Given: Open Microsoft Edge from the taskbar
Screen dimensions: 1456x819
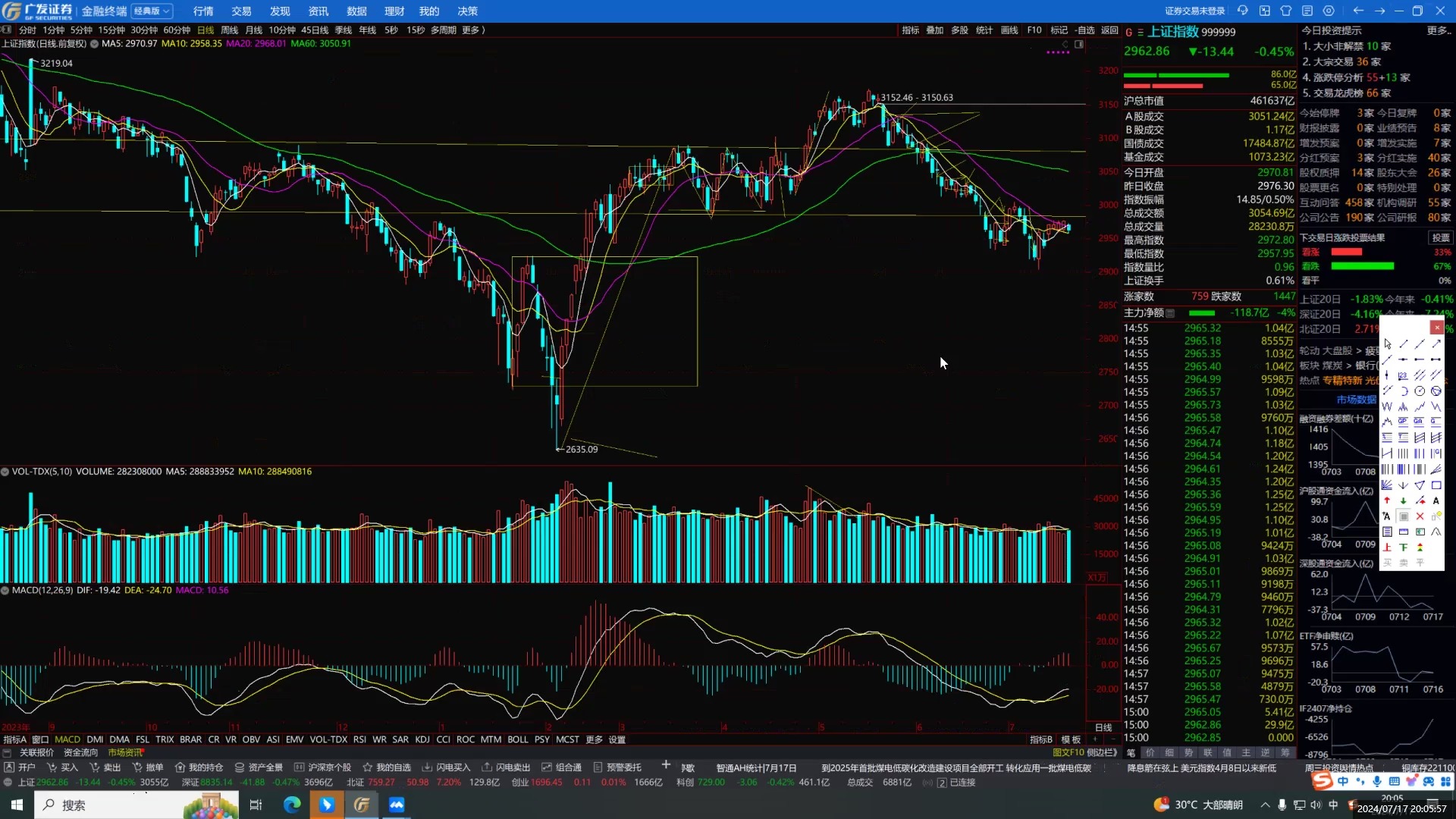Looking at the screenshot, I should (x=292, y=805).
